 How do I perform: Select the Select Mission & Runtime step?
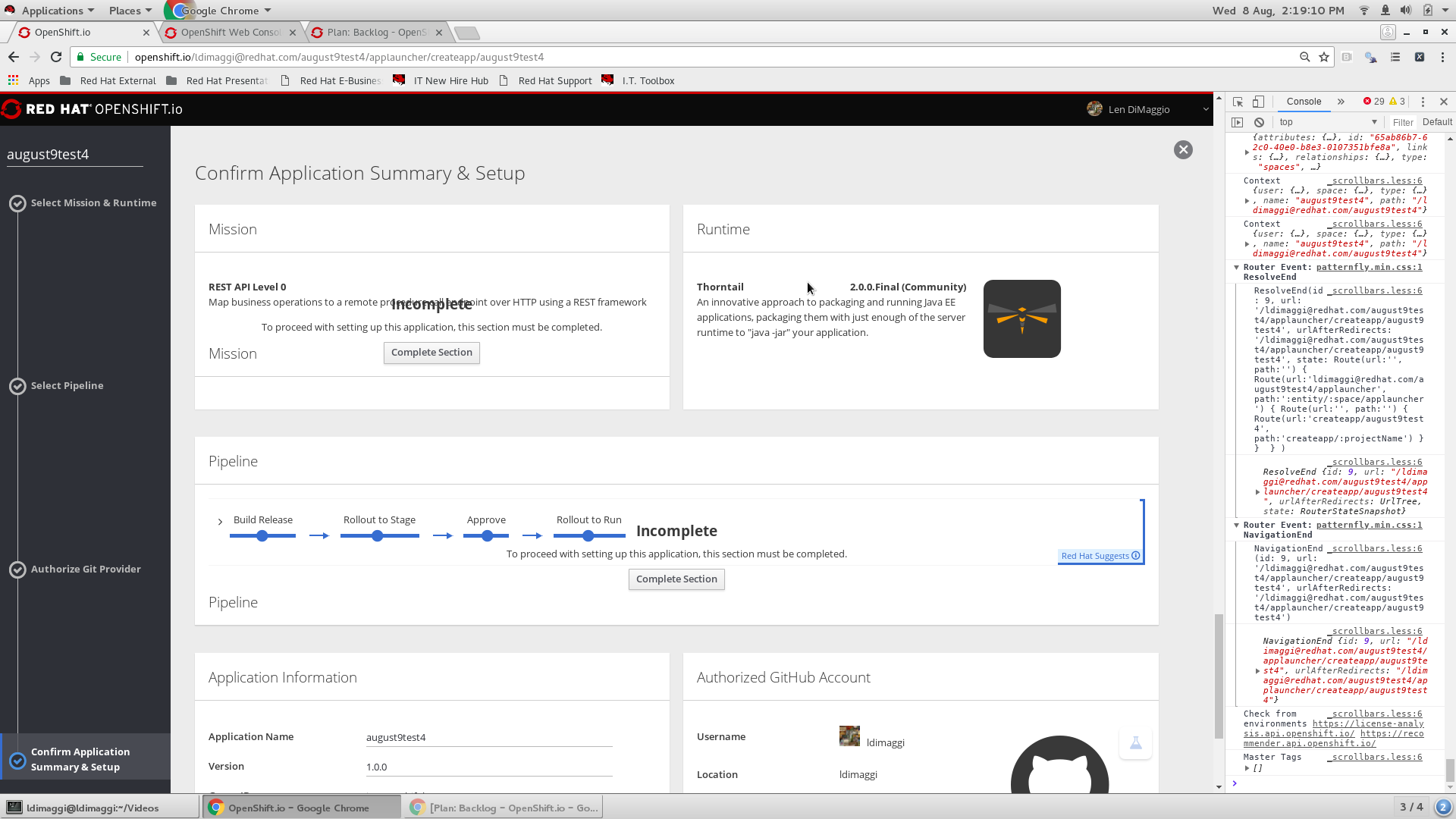click(94, 202)
